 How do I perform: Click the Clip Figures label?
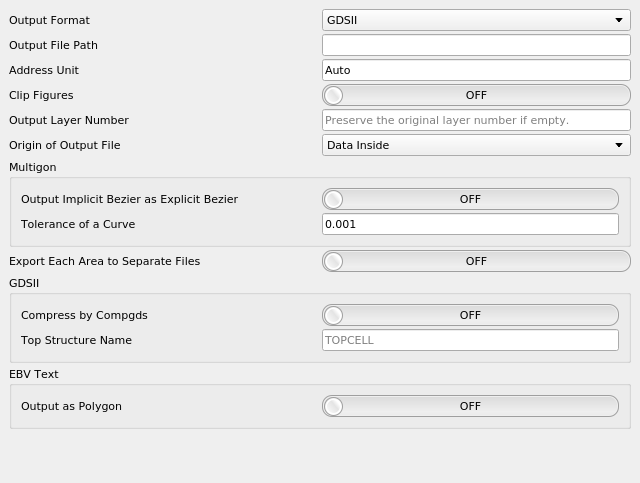[x=41, y=95]
